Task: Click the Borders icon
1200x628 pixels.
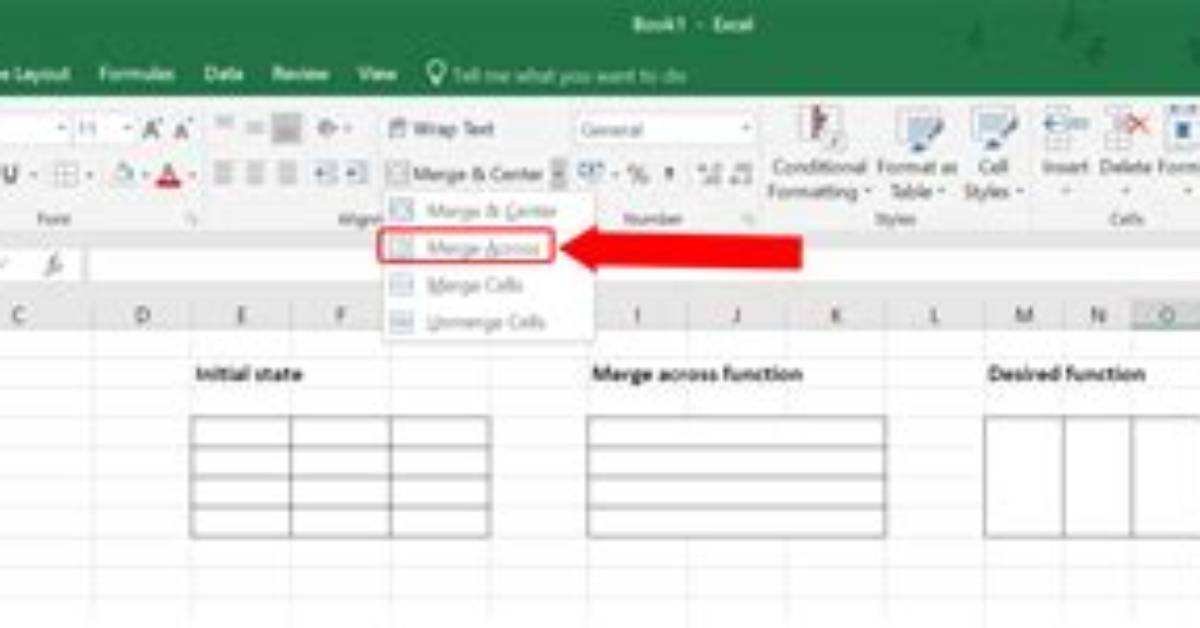Action: coord(66,175)
